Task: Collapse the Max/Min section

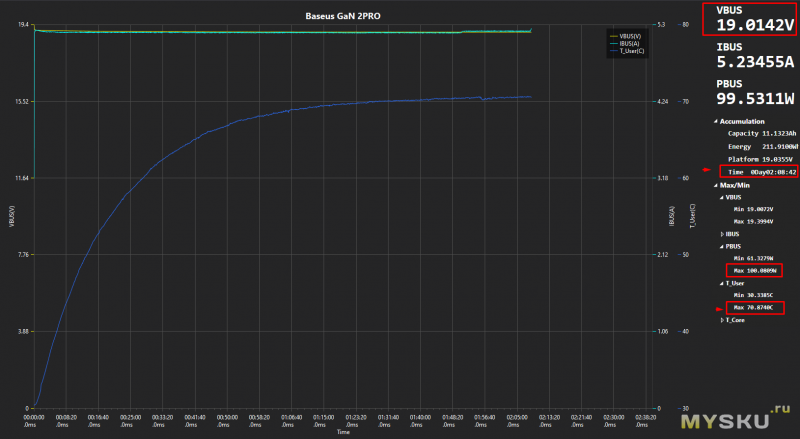Action: (x=716, y=185)
